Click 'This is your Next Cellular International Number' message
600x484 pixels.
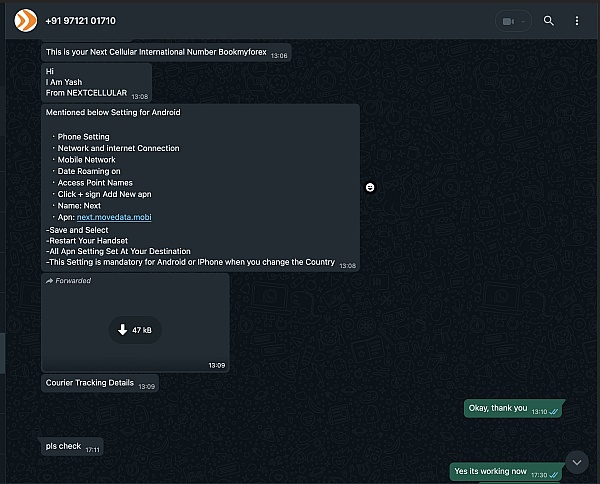pos(166,52)
